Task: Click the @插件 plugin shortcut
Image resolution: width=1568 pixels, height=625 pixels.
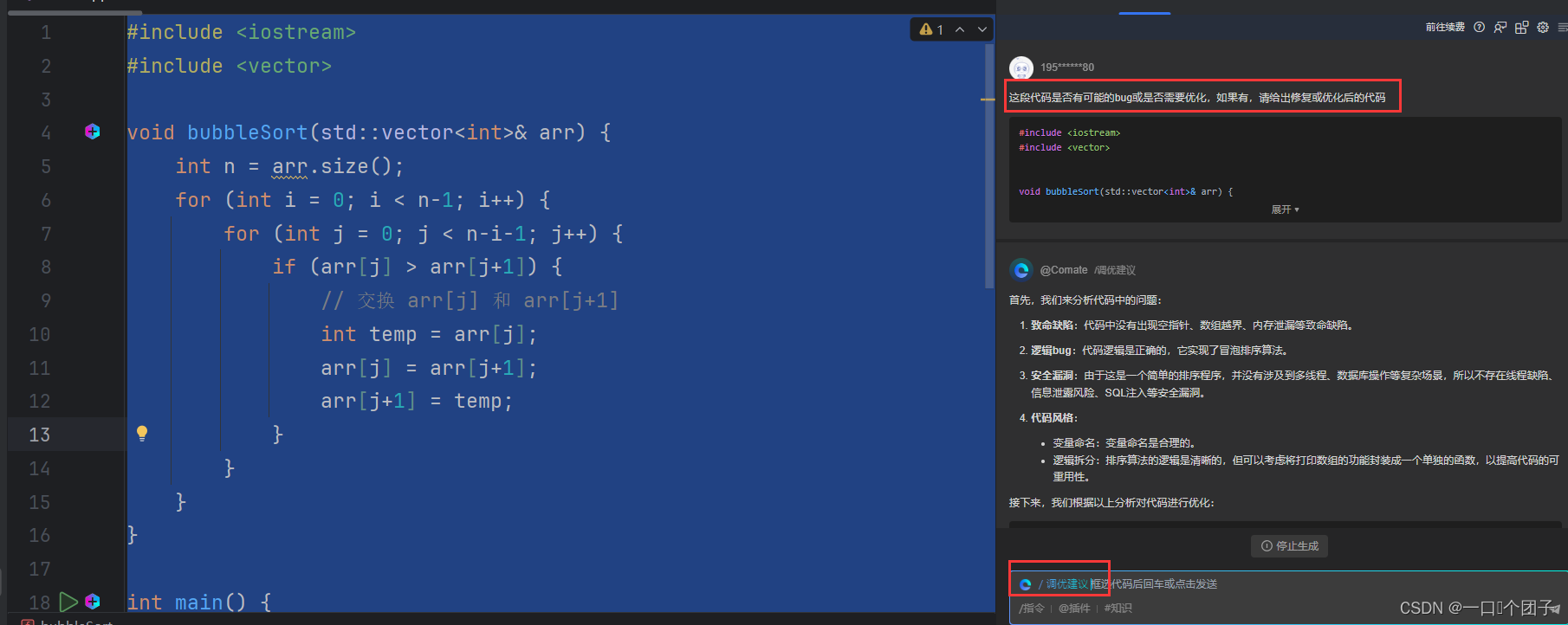Action: [1074, 609]
